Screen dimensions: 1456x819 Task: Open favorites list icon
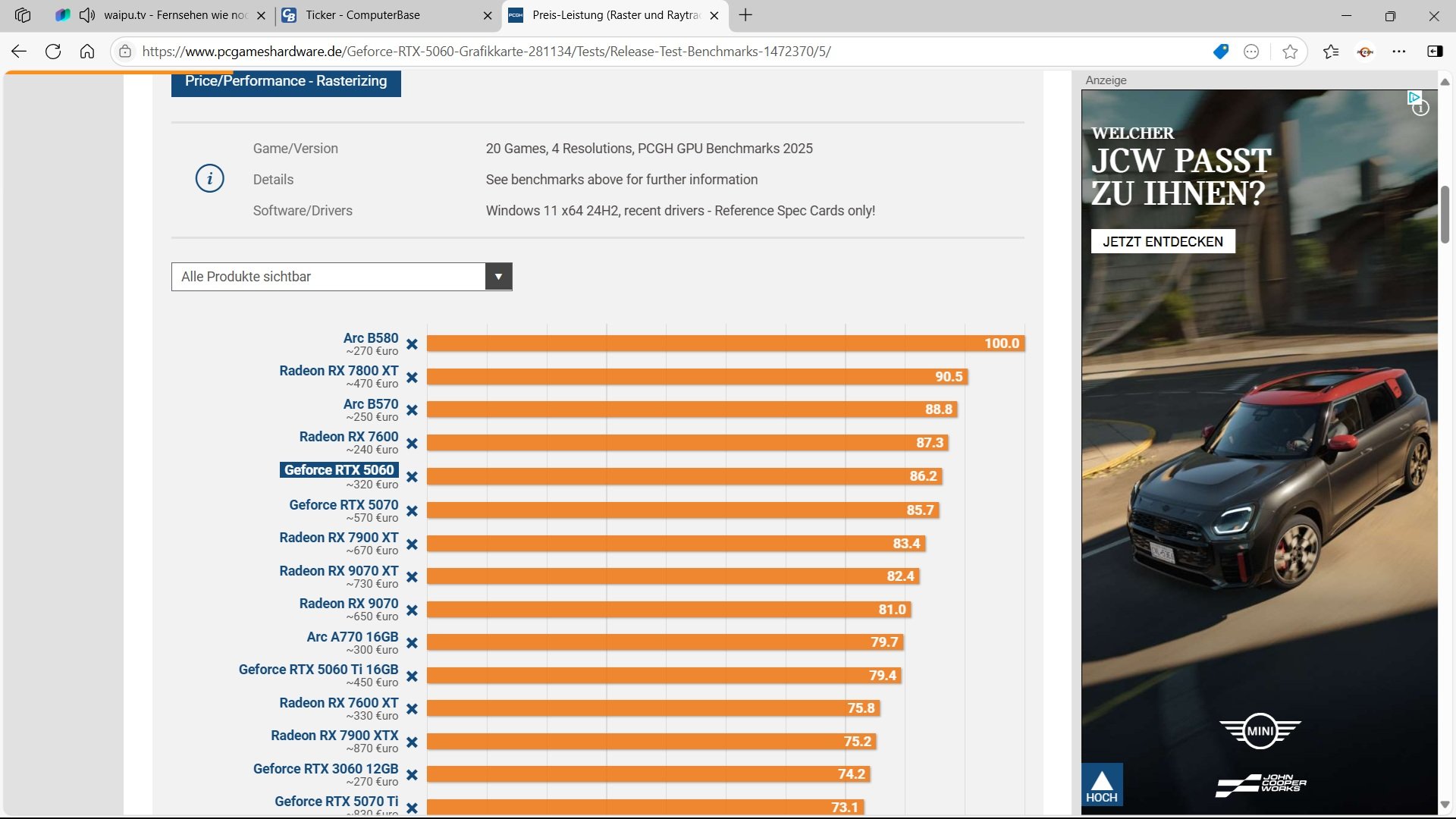click(1331, 52)
